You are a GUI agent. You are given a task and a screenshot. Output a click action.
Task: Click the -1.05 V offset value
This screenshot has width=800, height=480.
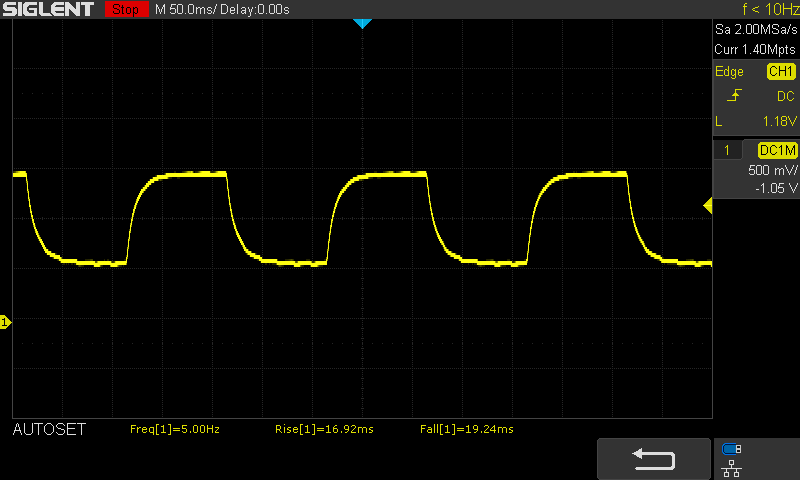pos(776,188)
